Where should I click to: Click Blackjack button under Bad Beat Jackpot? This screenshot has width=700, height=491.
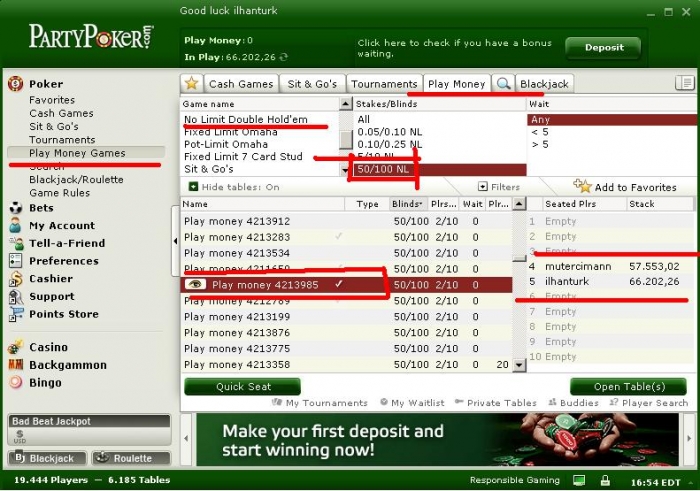(48, 458)
